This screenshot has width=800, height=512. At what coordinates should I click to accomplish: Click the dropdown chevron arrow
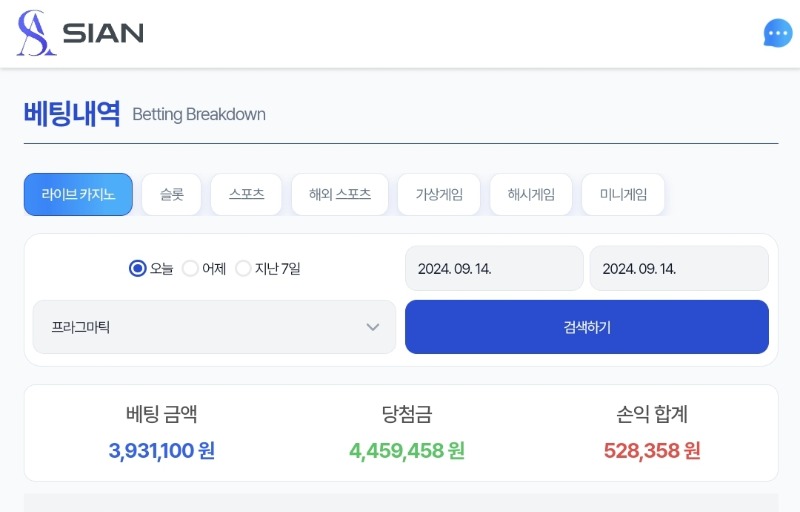point(373,327)
